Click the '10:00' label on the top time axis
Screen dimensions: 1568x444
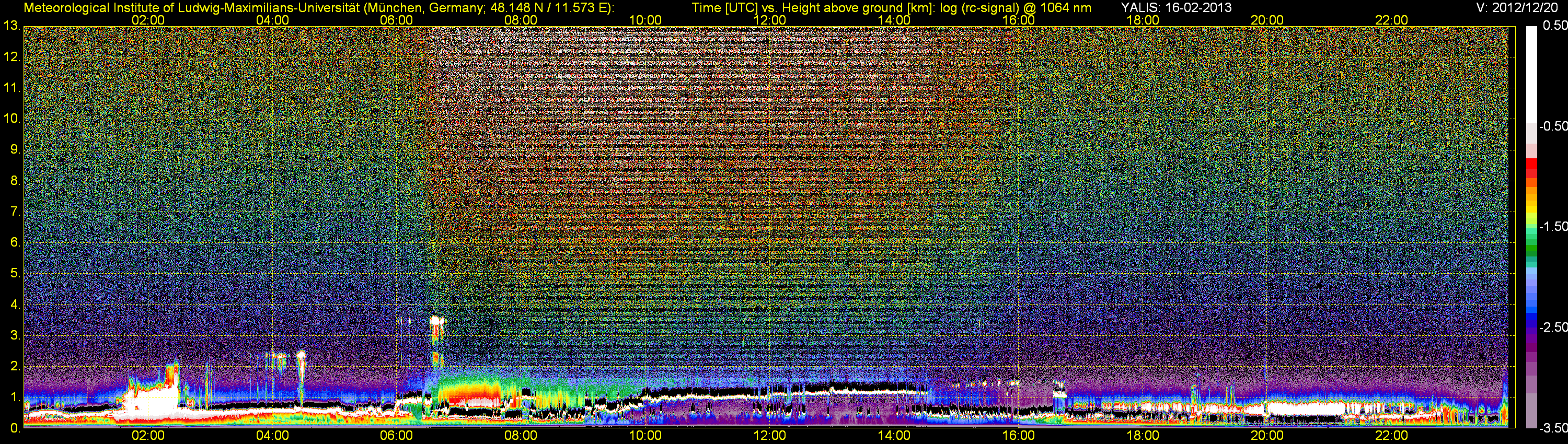pos(645,20)
